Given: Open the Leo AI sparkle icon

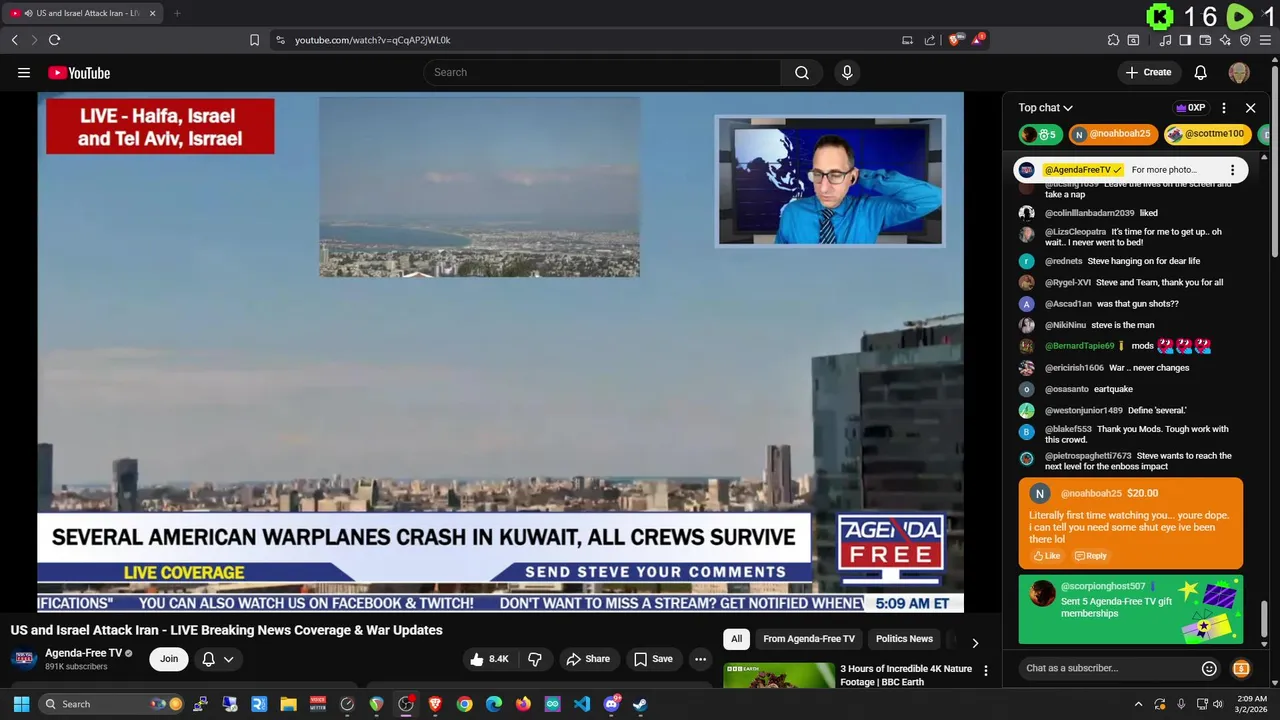Looking at the screenshot, I should (1225, 40).
